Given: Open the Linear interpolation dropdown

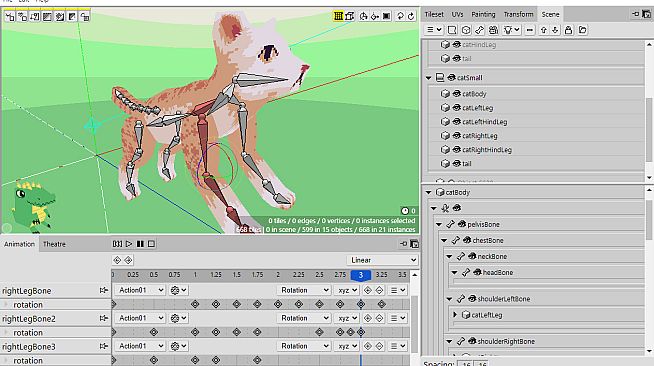Looking at the screenshot, I should point(382,260).
